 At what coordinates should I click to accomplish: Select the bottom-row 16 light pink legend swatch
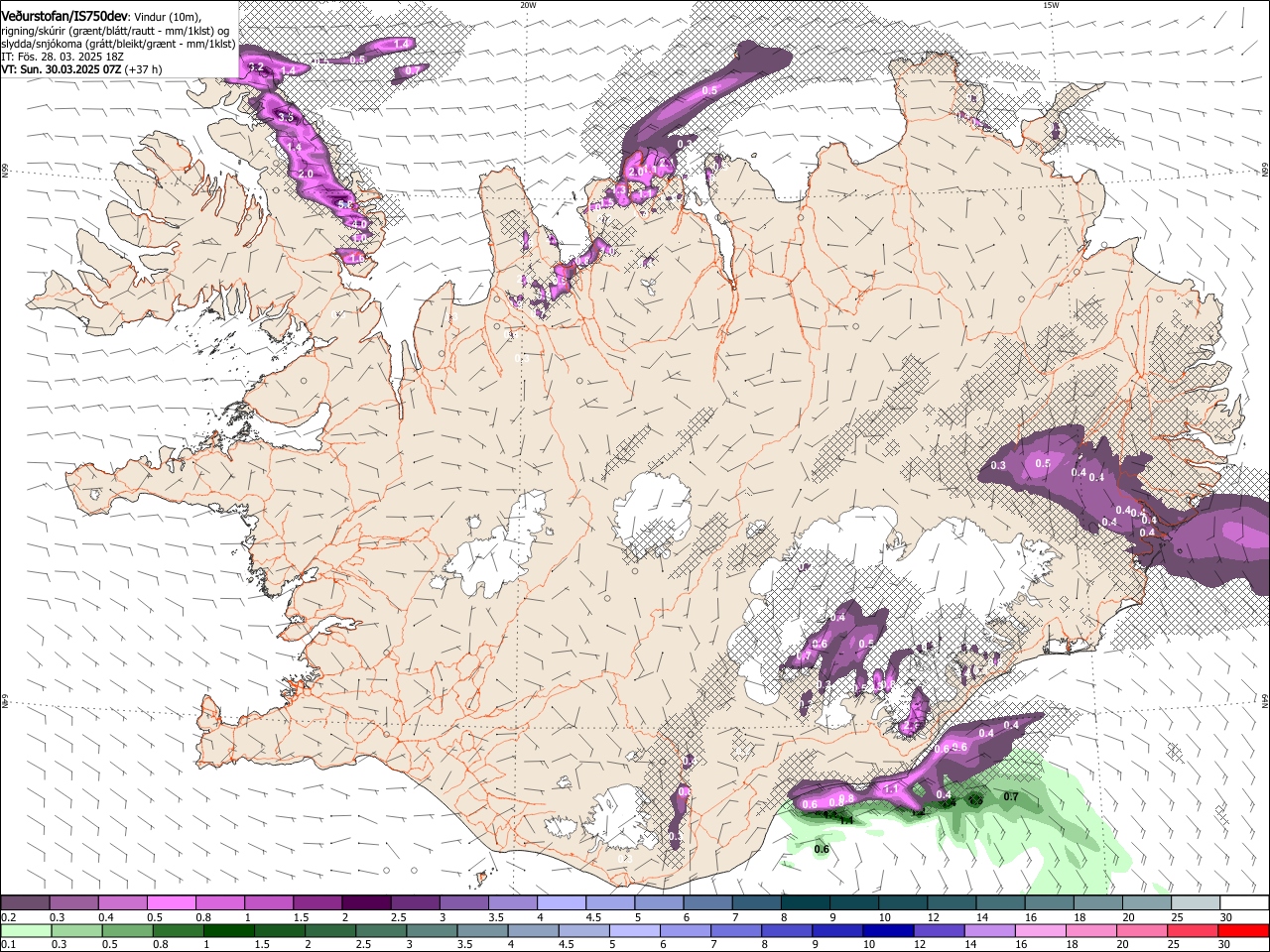pos(1042,930)
